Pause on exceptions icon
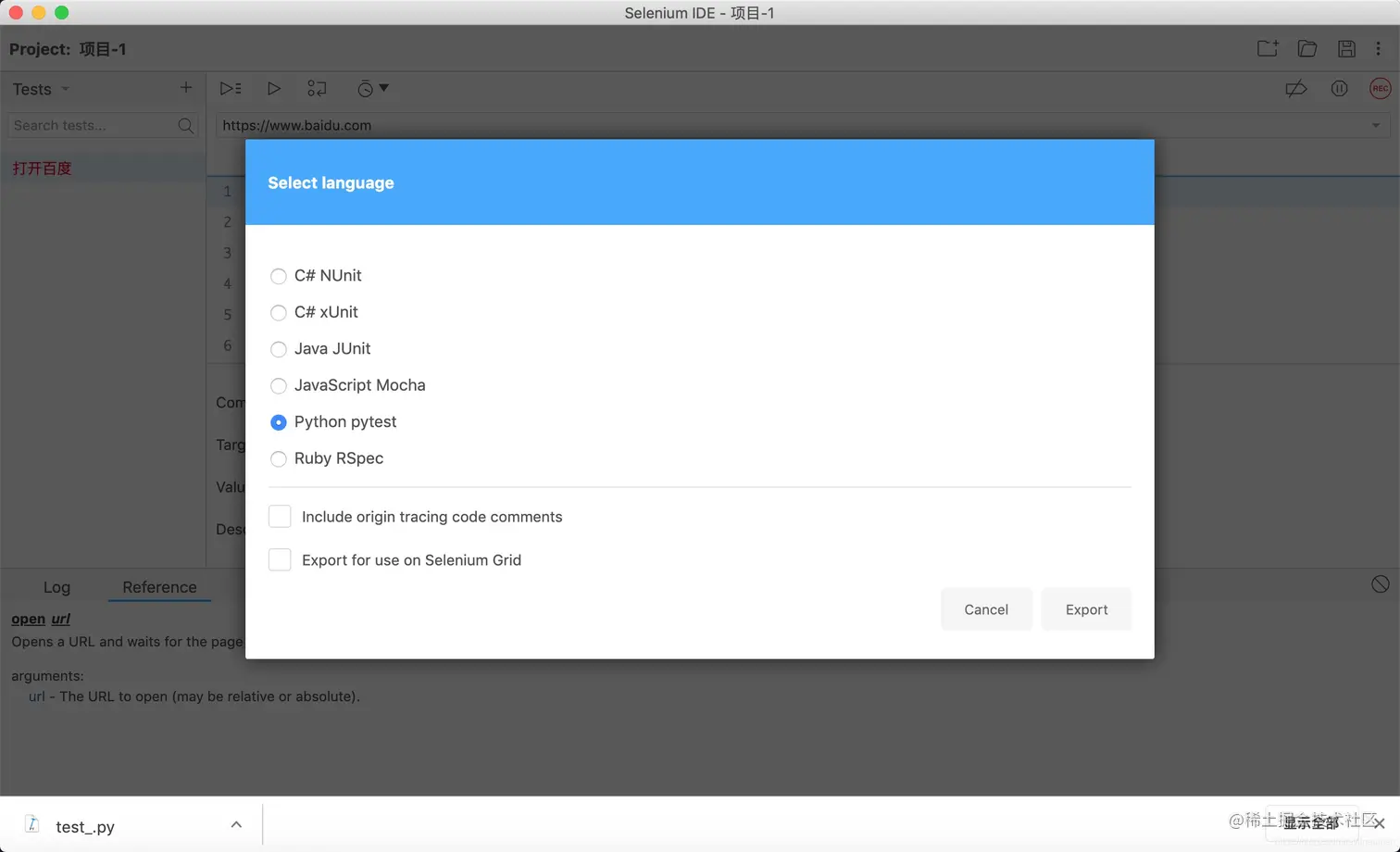The height and width of the screenshot is (852, 1400). [1339, 88]
